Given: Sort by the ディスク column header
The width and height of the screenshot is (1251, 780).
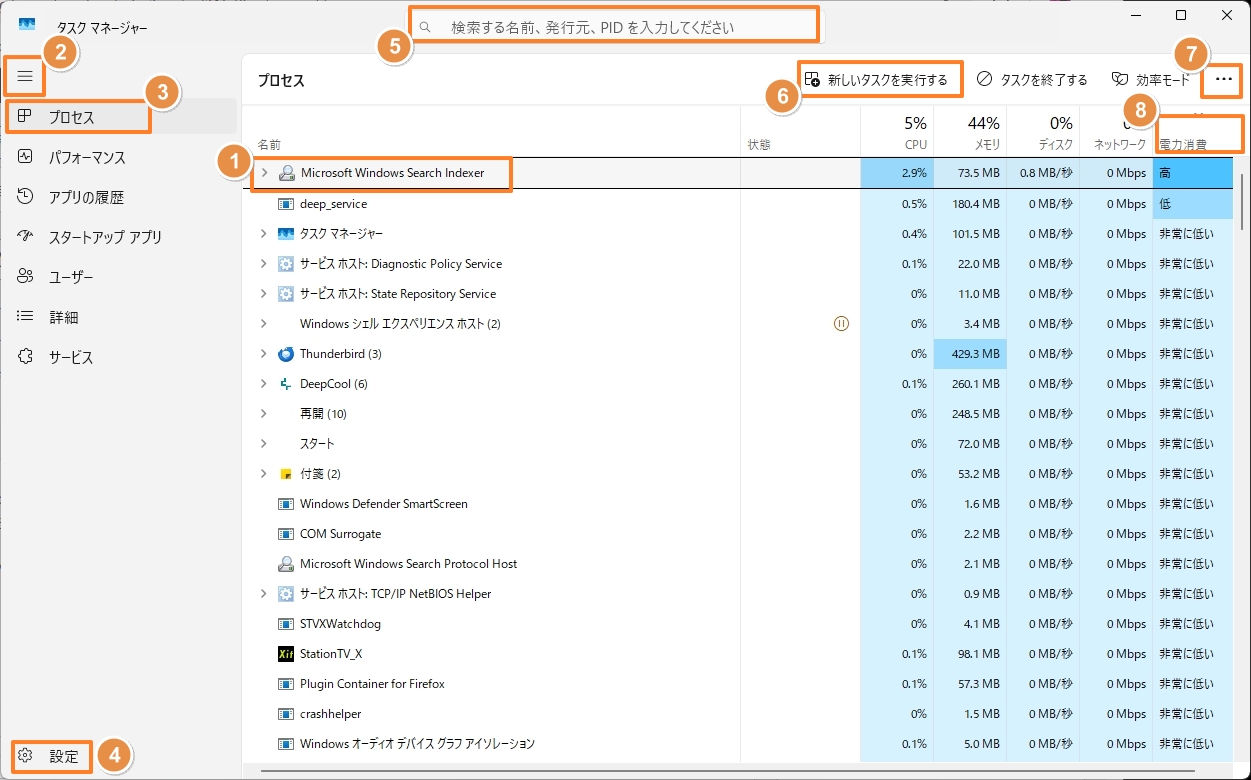Looking at the screenshot, I should [x=1043, y=131].
